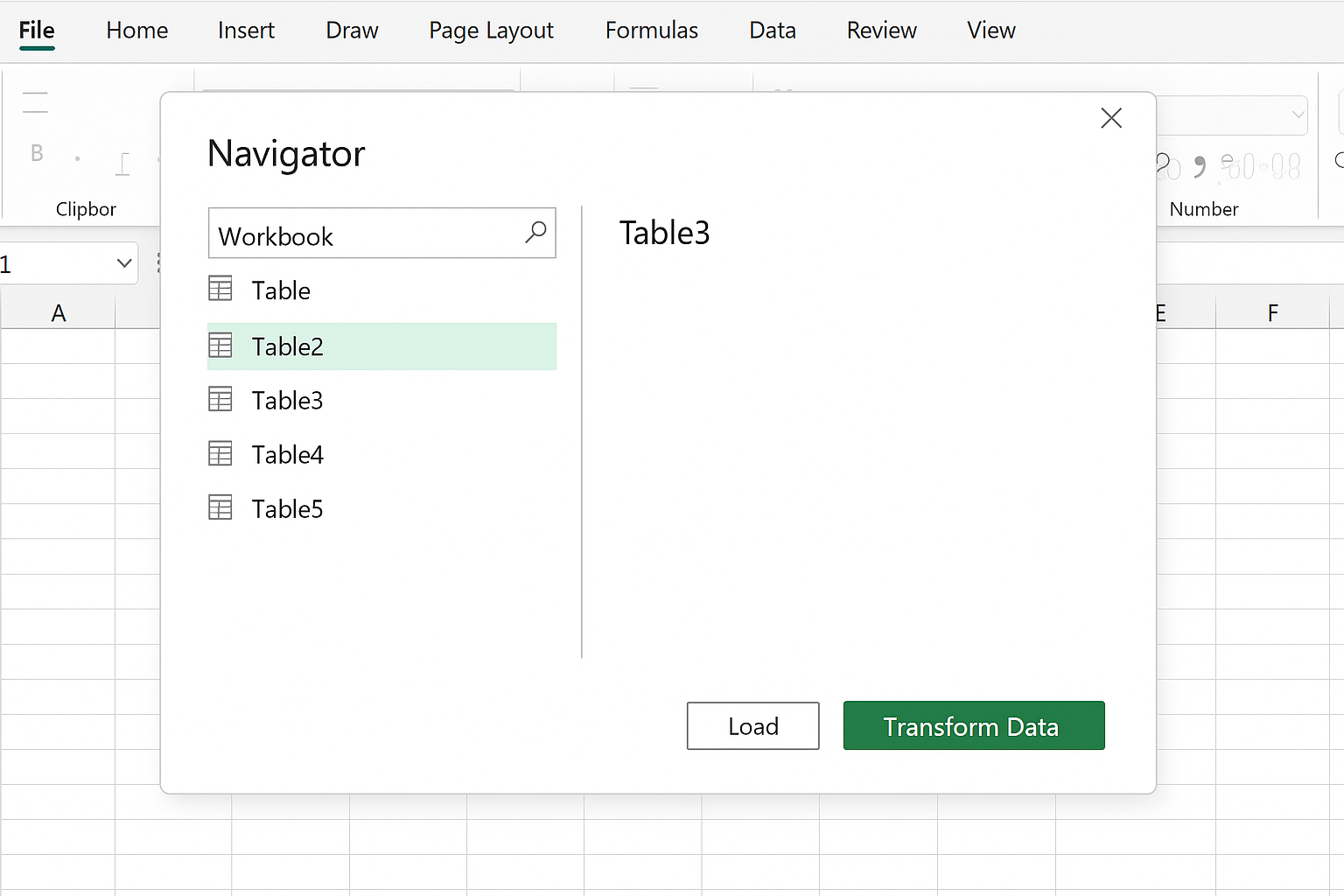Click the Load button
Screen dimensions: 1344x896
point(752,725)
